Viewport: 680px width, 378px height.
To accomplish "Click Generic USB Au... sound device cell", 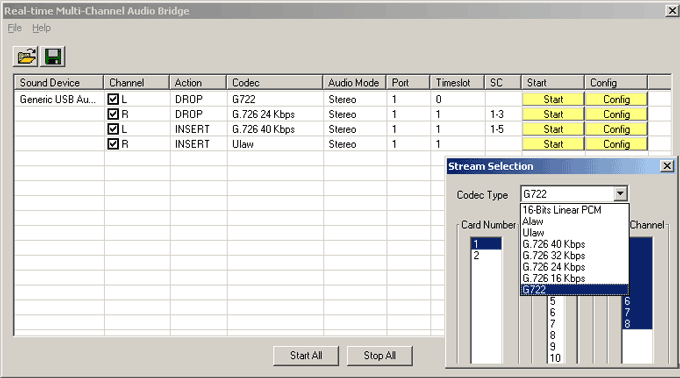I will point(58,99).
